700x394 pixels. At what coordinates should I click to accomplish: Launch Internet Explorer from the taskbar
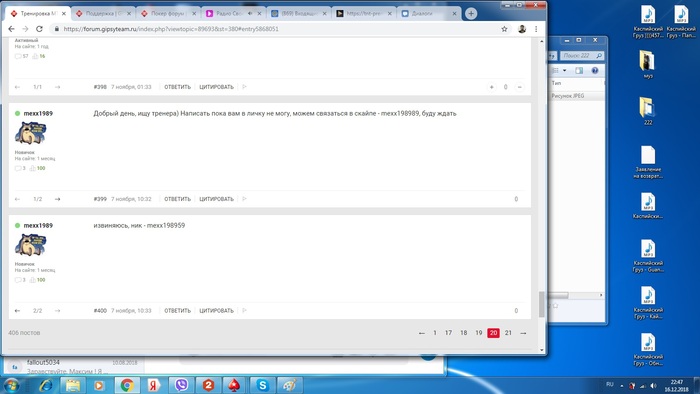pyautogui.click(x=46, y=385)
